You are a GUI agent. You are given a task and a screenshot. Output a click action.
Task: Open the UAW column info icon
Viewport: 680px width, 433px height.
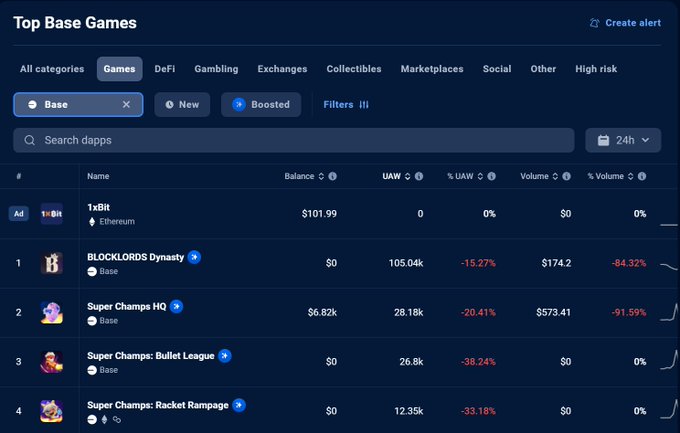point(419,176)
